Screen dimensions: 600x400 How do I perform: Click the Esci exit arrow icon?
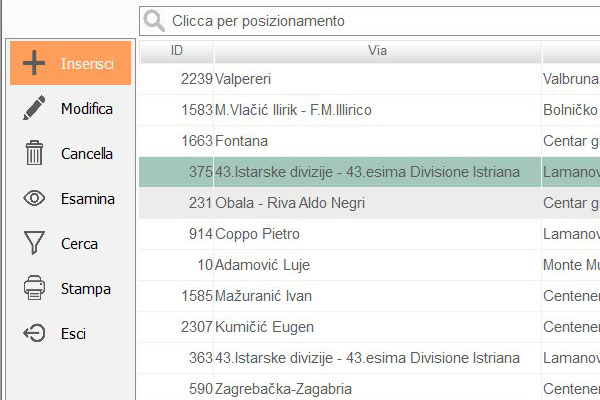point(35,334)
